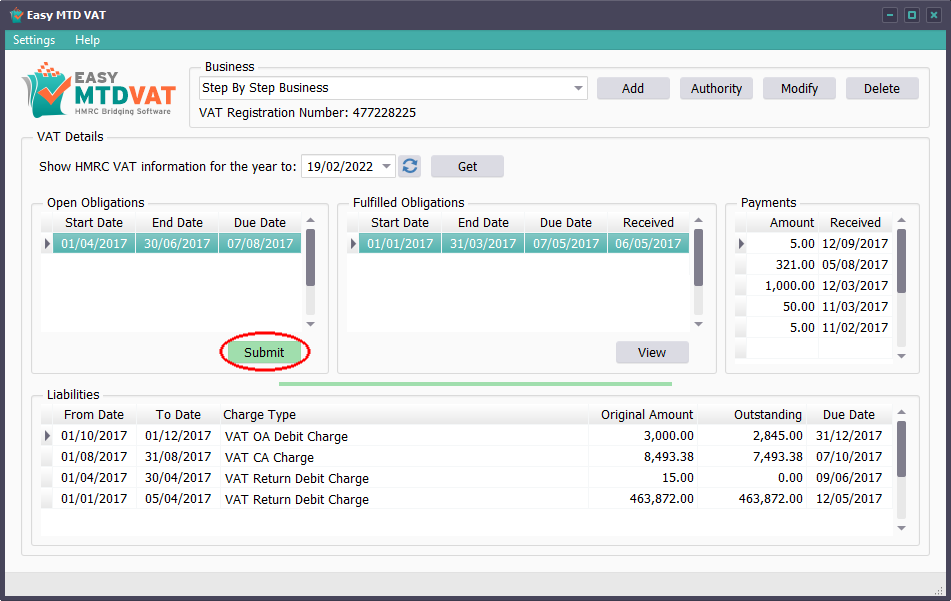Viewport: 951px width, 601px height.
Task: Select fulfilled obligation start 01/01/2017
Action: click(400, 244)
